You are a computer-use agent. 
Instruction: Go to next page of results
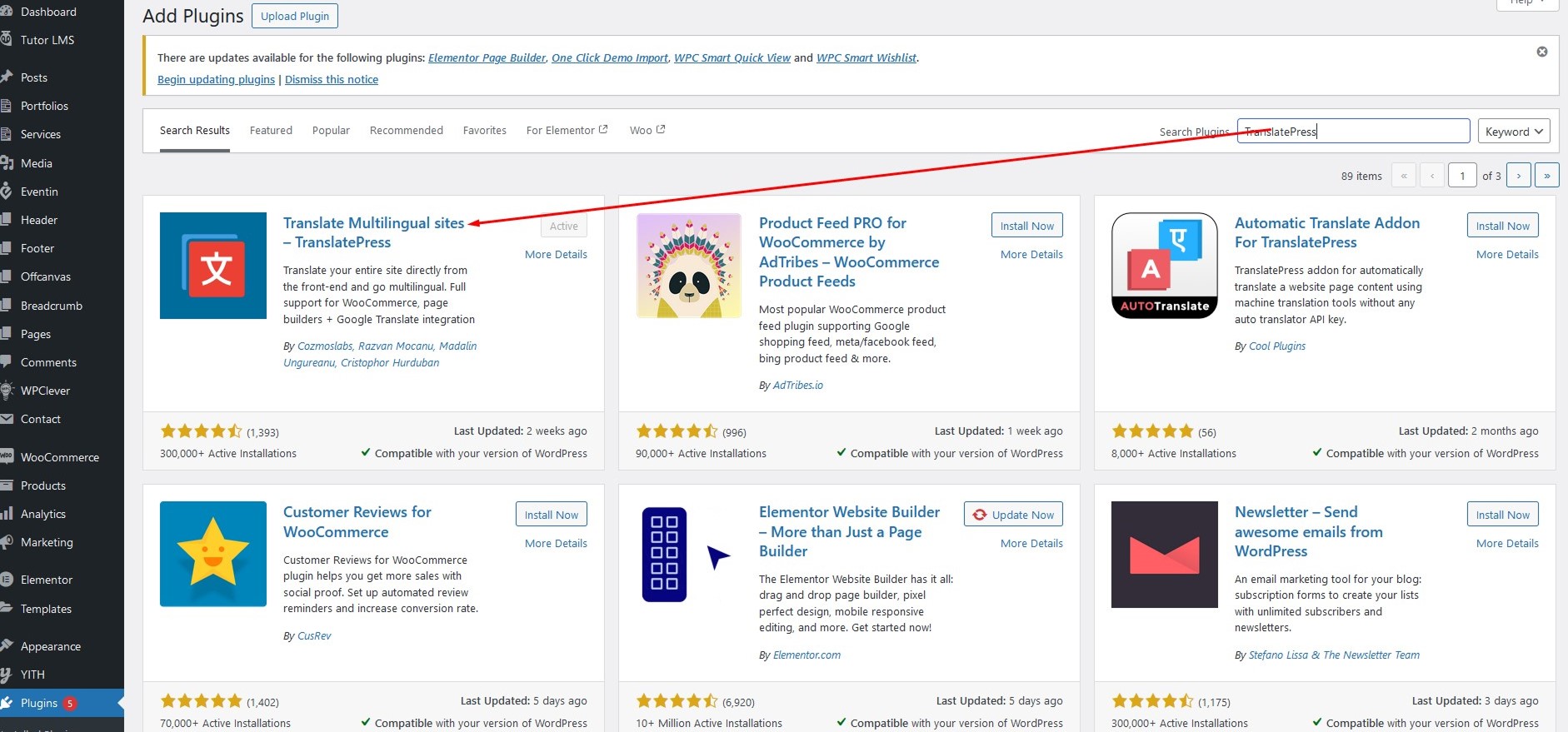tap(1519, 175)
